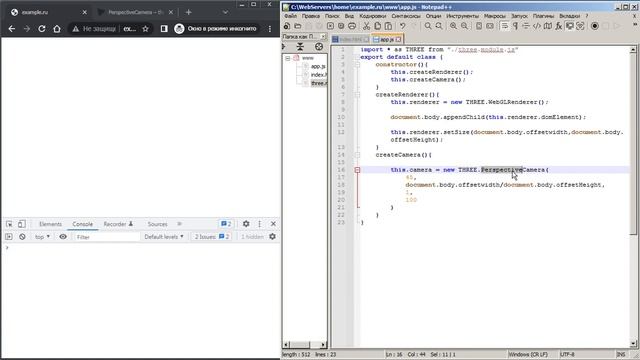Open the Default levels dropdown

click(x=164, y=237)
